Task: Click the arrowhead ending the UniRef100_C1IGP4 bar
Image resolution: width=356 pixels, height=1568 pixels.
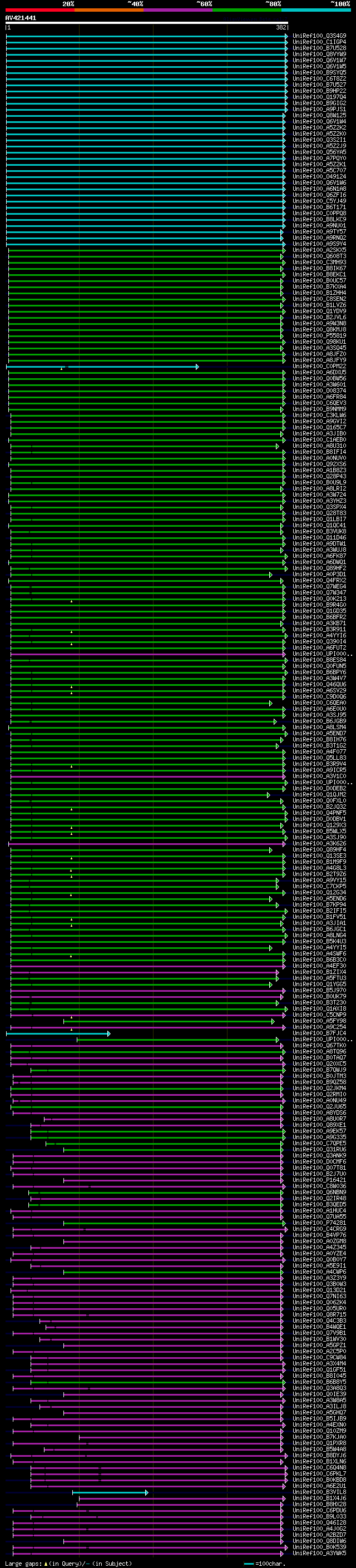Action: (286, 42)
